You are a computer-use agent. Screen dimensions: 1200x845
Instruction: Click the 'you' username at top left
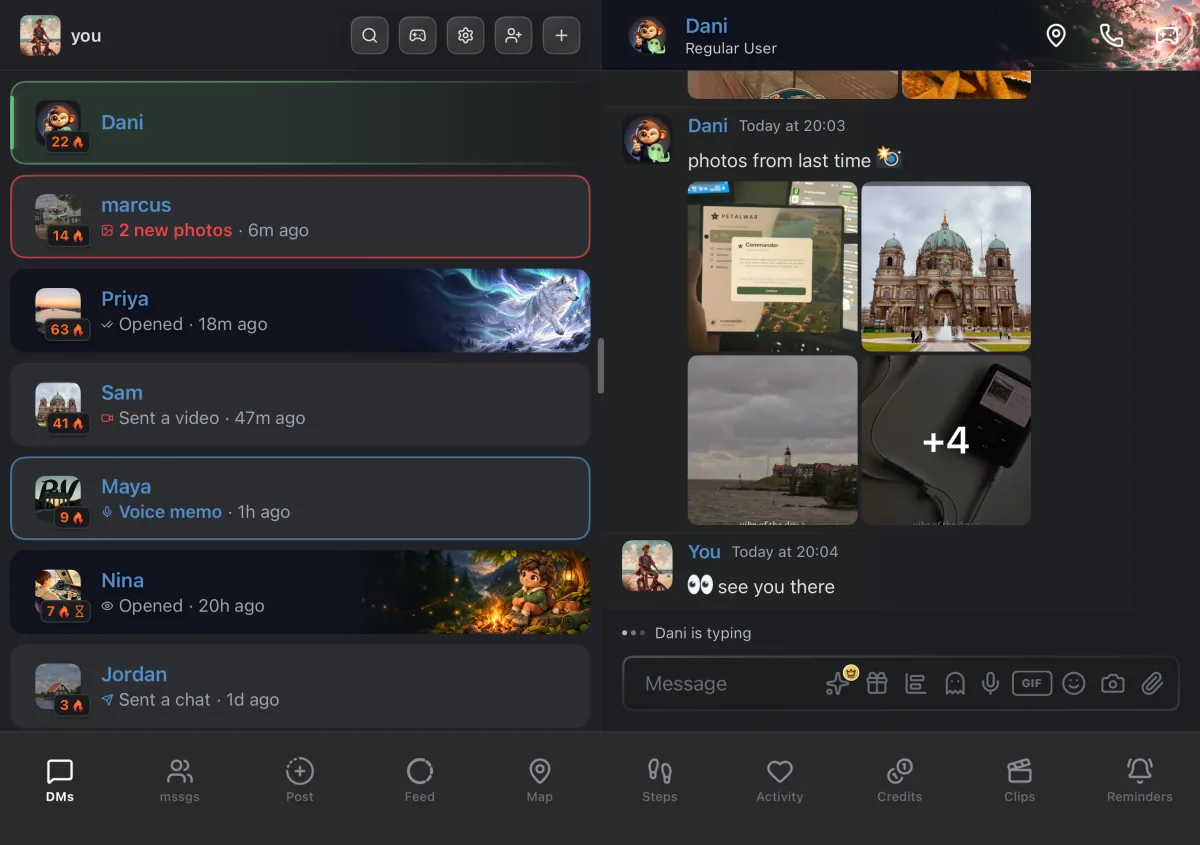point(86,36)
